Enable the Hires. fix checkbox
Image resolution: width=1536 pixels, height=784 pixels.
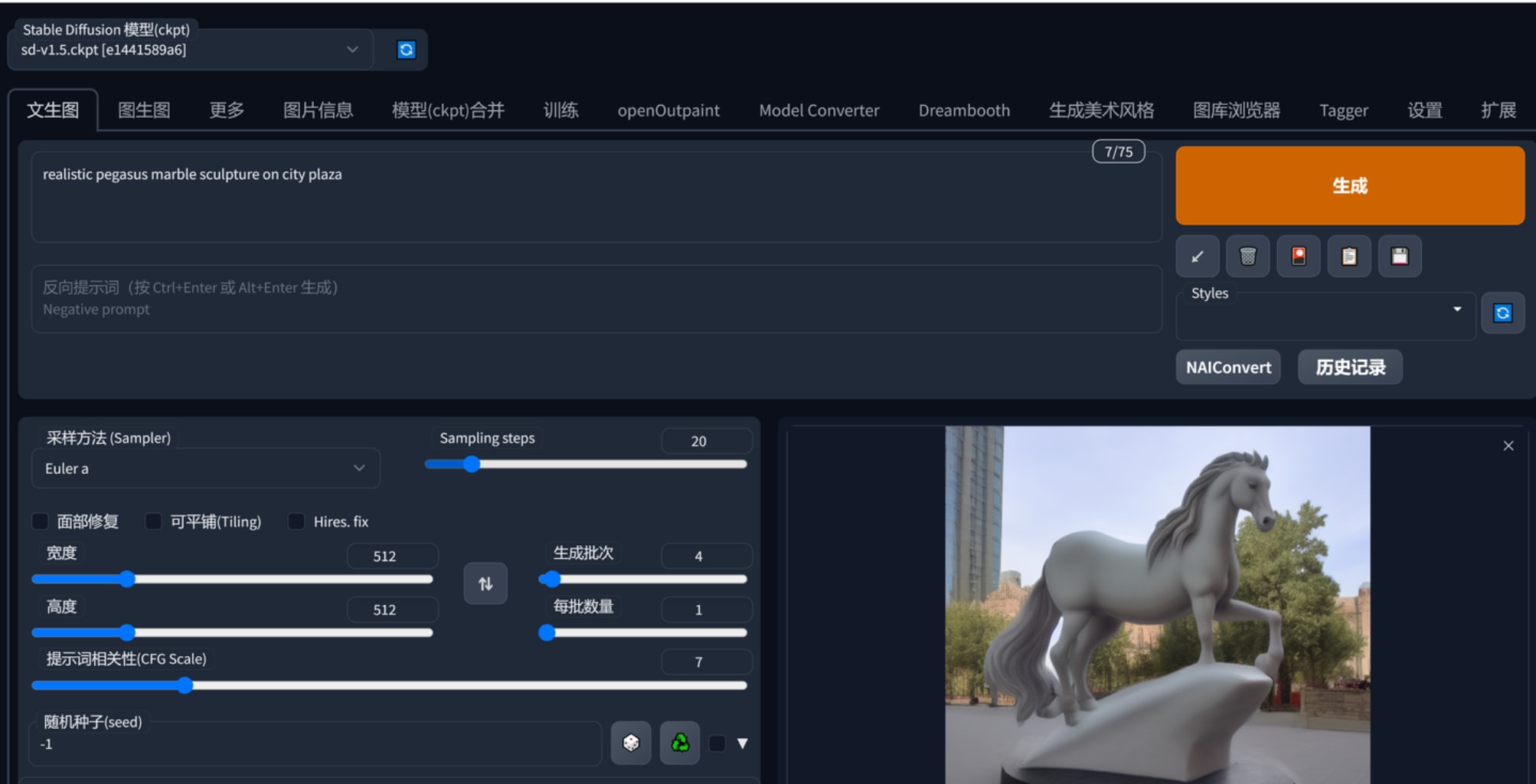click(x=296, y=521)
